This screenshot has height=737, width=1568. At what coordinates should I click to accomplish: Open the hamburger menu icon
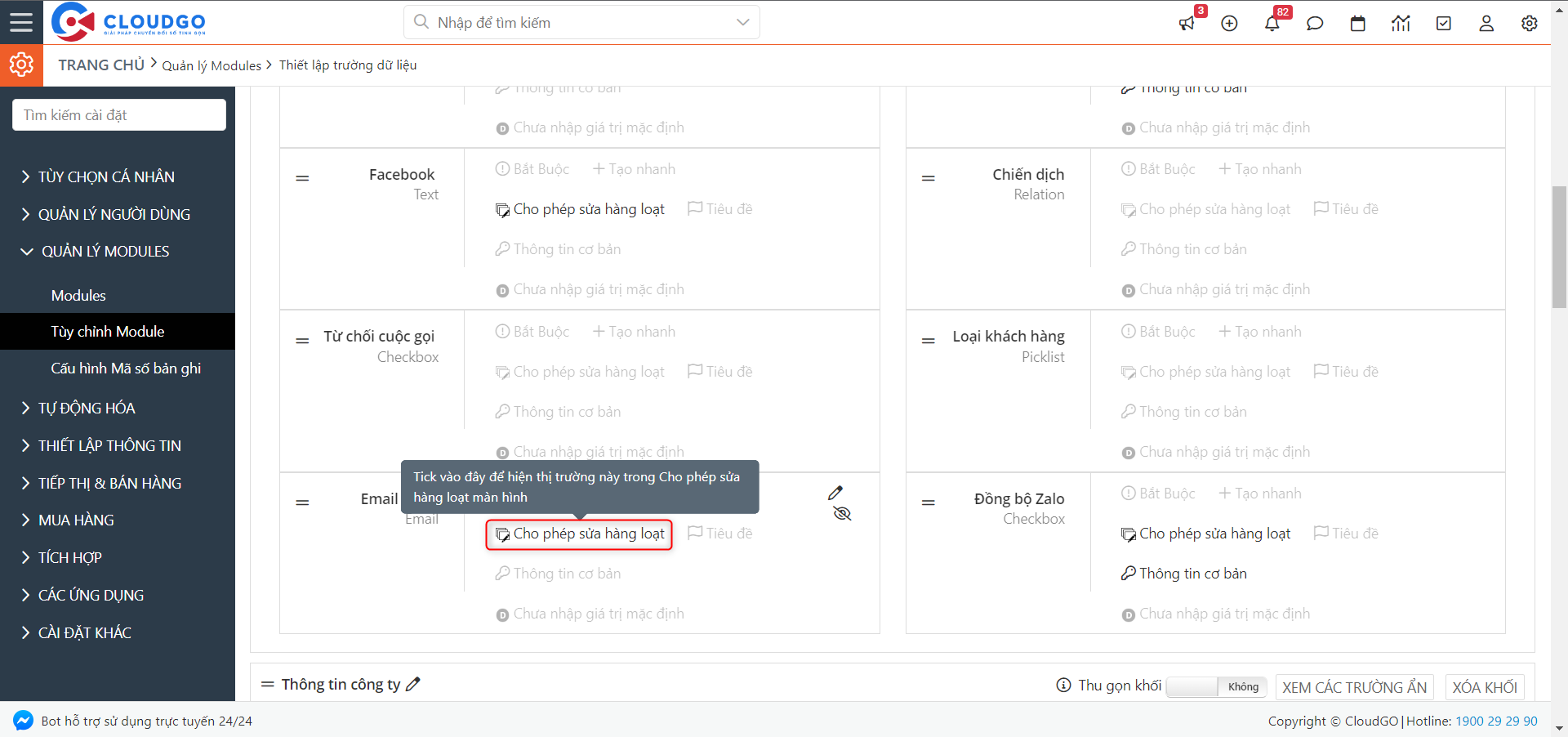(x=21, y=22)
